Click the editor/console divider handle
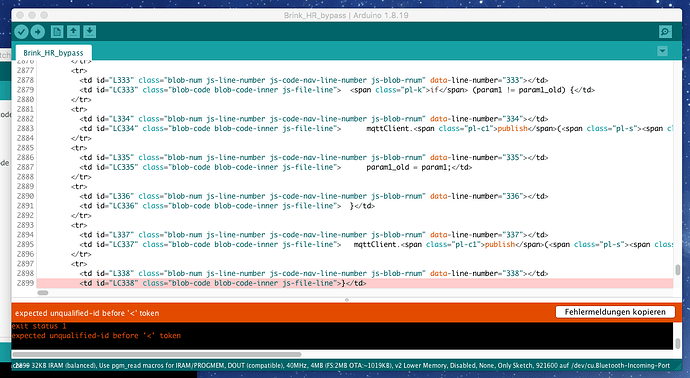 pos(347,300)
